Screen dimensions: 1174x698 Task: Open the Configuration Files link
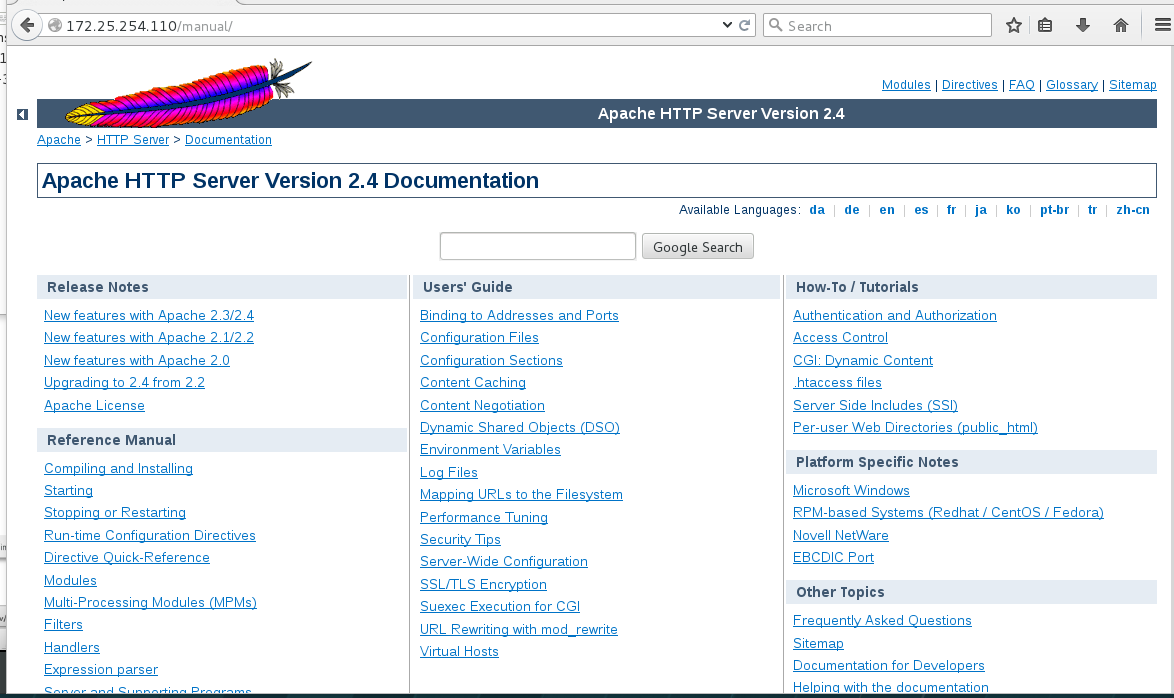479,338
